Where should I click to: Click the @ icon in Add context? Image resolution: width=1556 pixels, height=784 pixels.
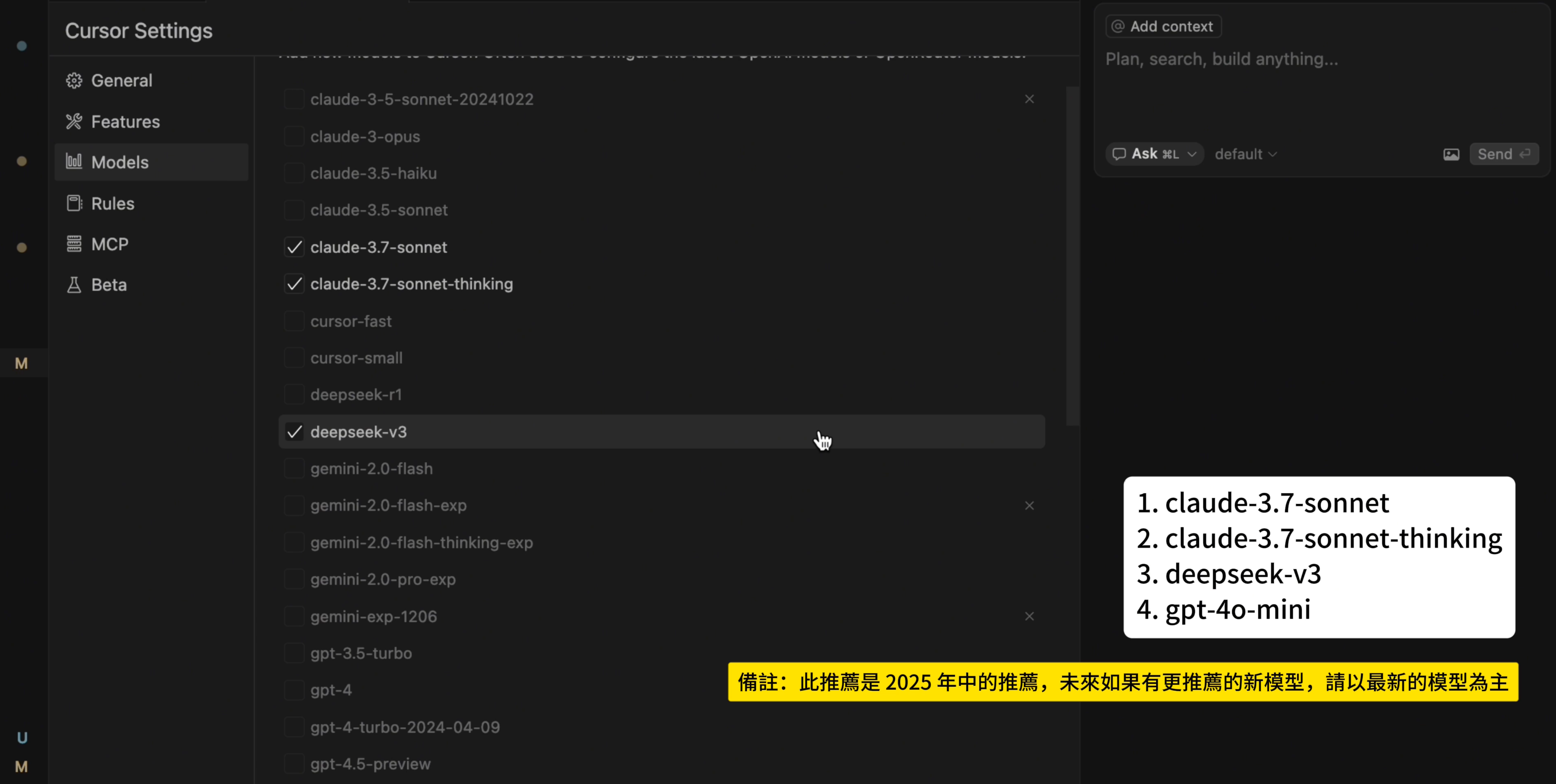click(x=1118, y=26)
